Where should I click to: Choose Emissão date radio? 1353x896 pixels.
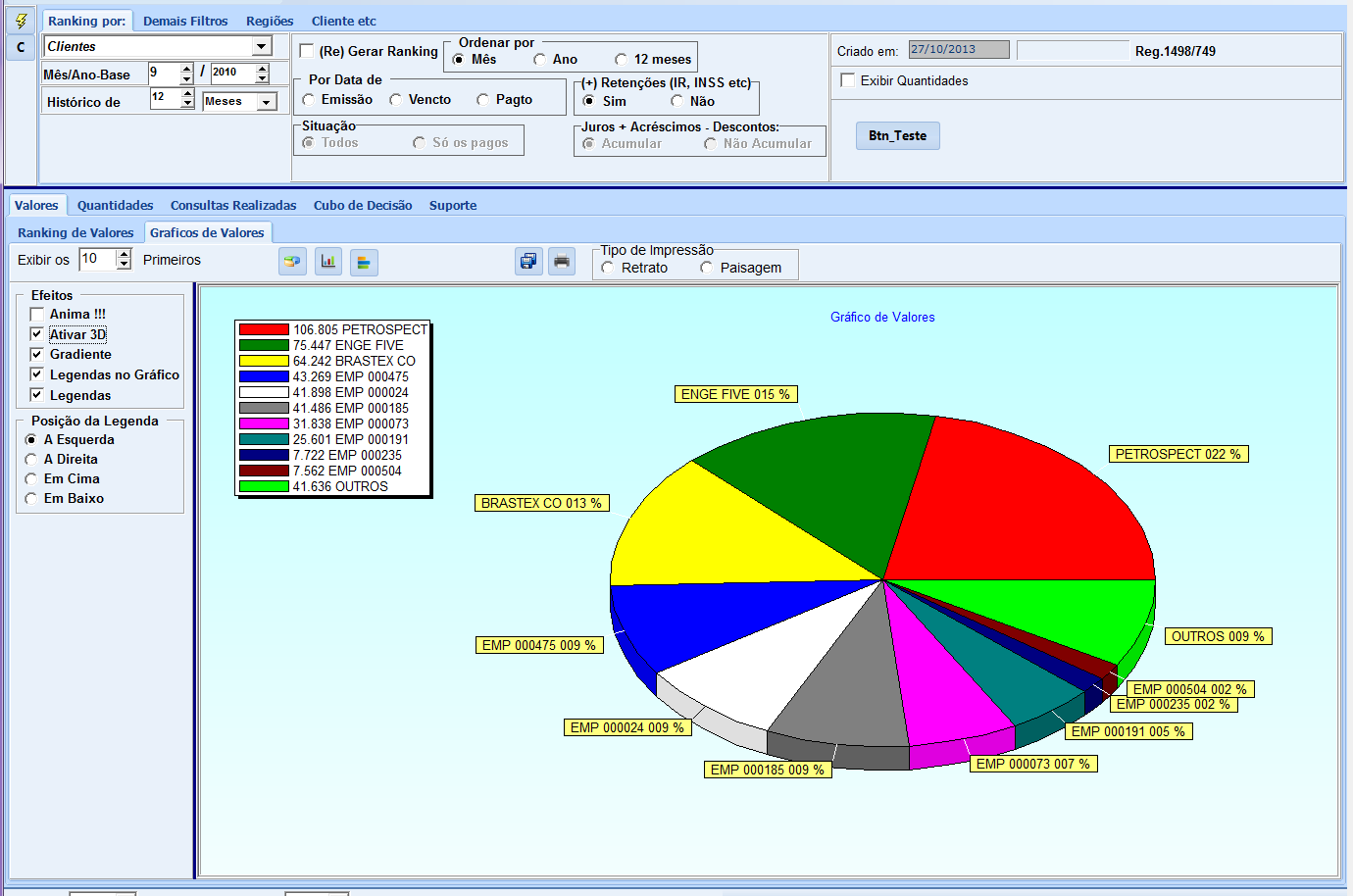tap(309, 100)
